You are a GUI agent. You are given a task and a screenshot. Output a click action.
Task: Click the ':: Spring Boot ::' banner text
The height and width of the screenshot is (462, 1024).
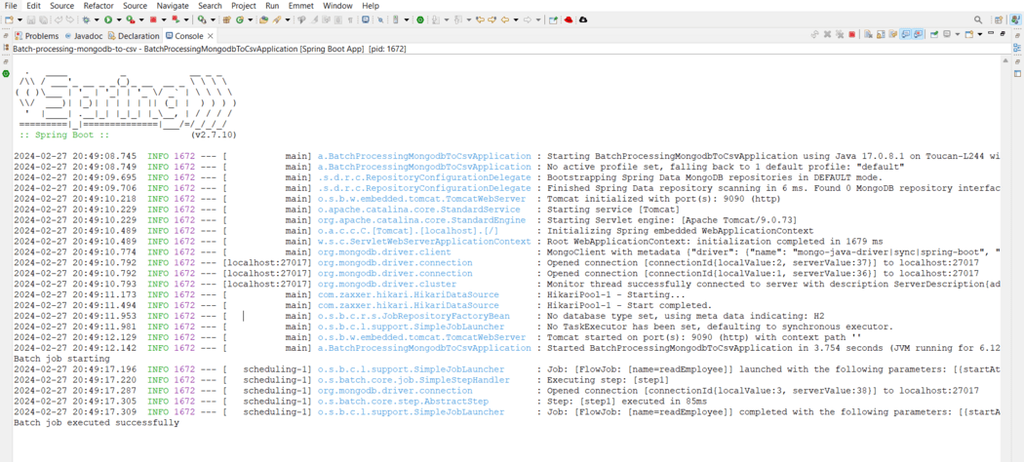(64, 135)
